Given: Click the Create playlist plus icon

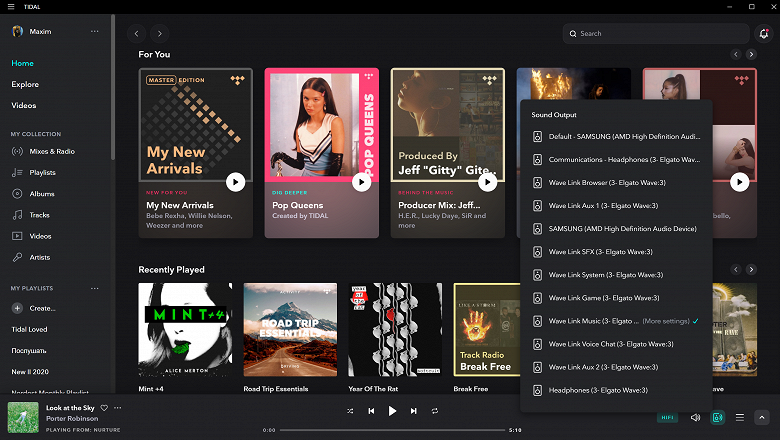Looking at the screenshot, I should [17, 308].
